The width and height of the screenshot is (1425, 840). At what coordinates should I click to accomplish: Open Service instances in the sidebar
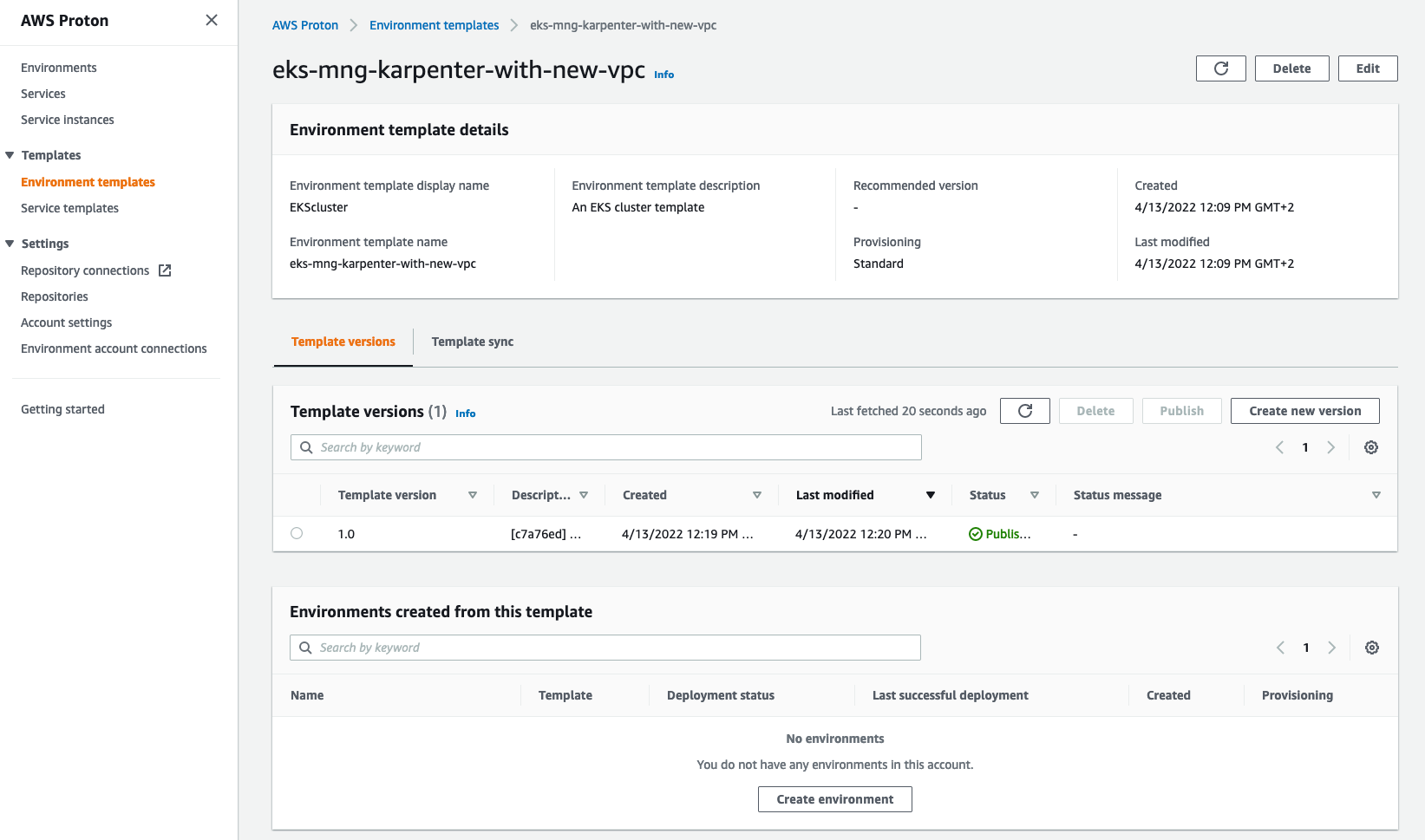click(x=68, y=120)
